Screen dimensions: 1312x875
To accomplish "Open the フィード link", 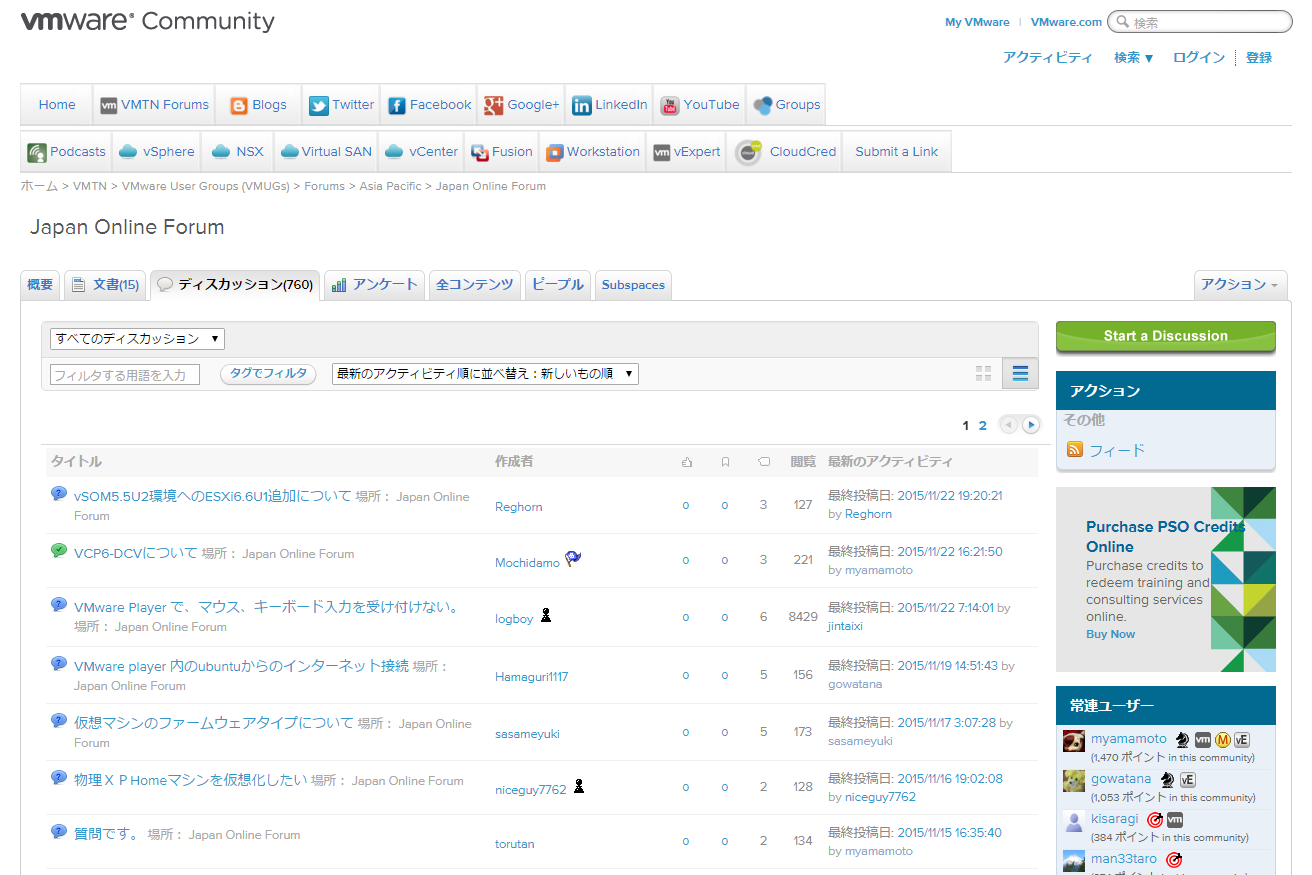I will (x=1117, y=451).
